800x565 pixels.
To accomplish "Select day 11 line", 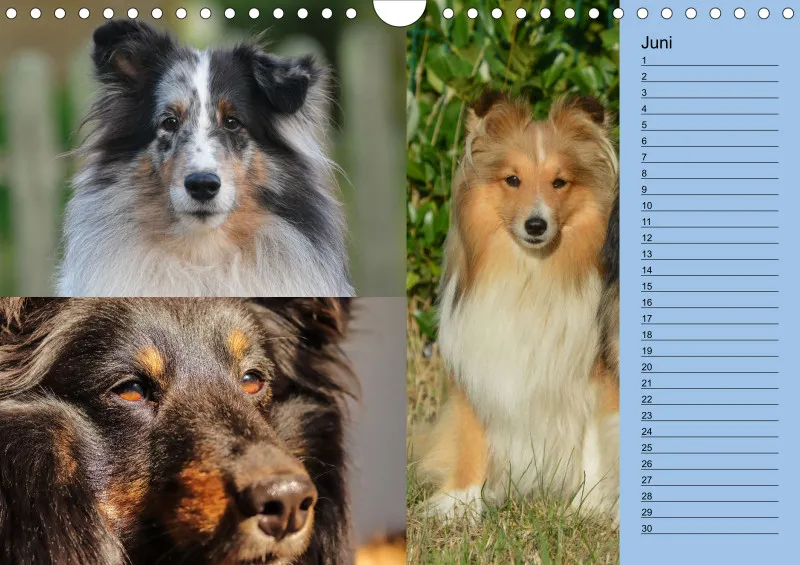I will 709,222.
